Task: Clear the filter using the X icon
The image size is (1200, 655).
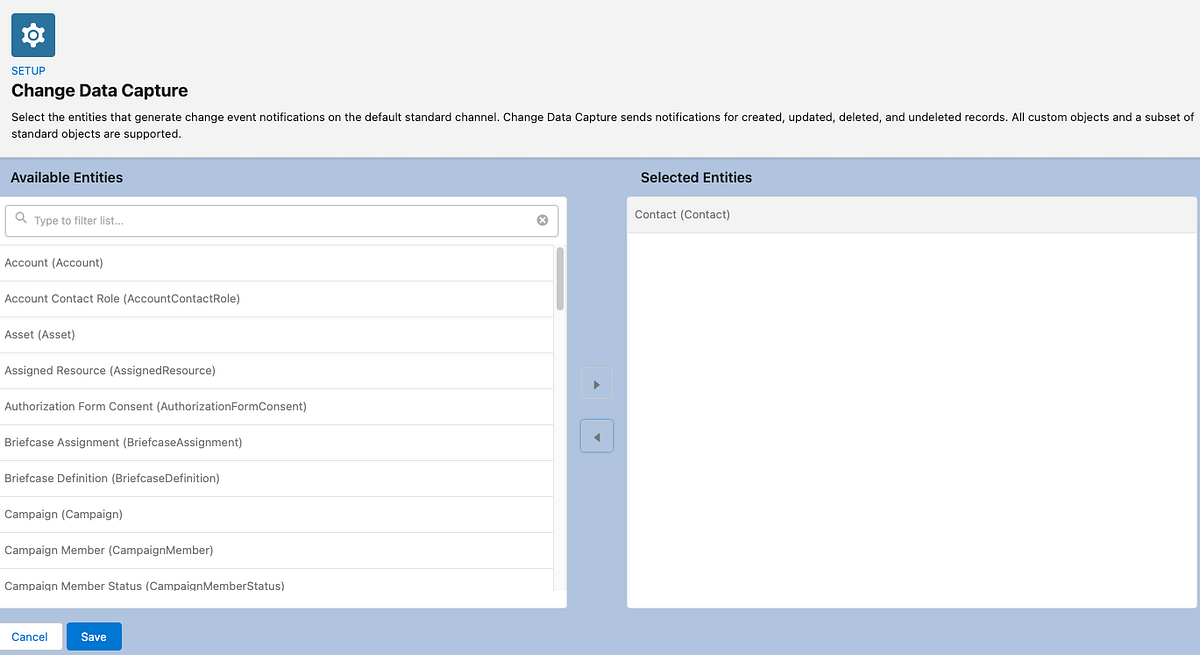Action: 542,219
